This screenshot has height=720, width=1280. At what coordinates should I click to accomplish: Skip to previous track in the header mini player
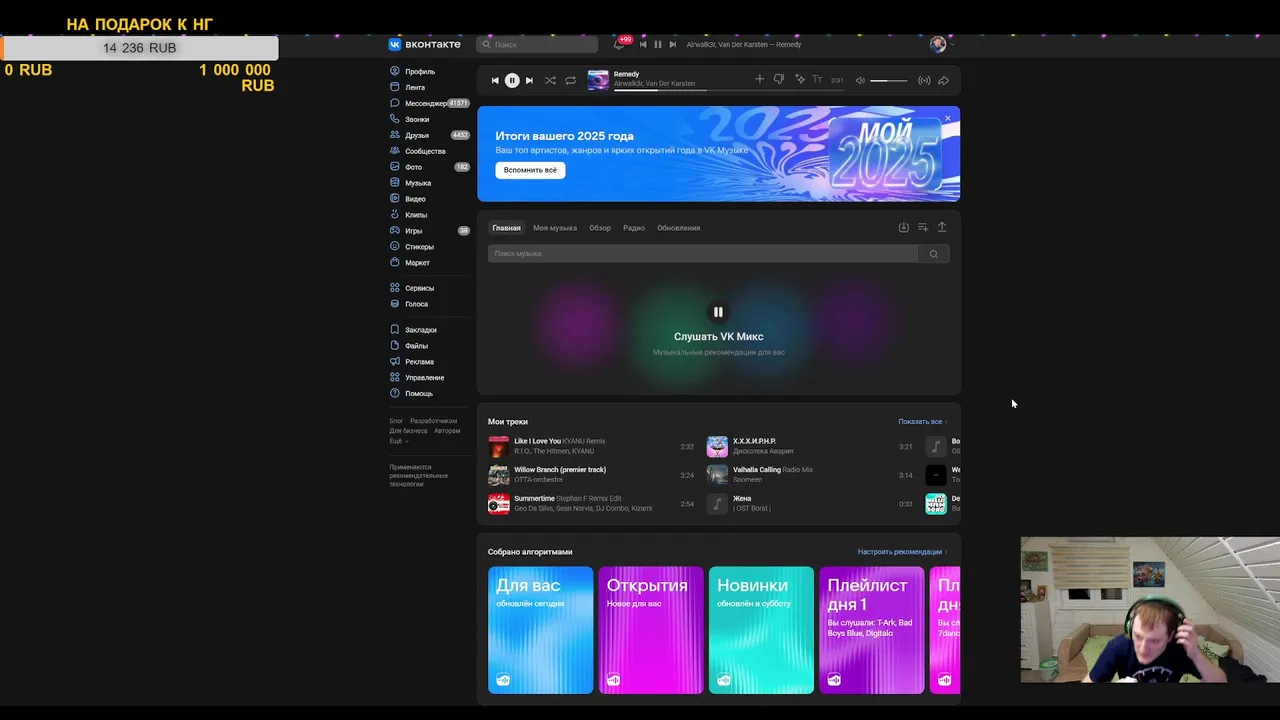click(643, 44)
